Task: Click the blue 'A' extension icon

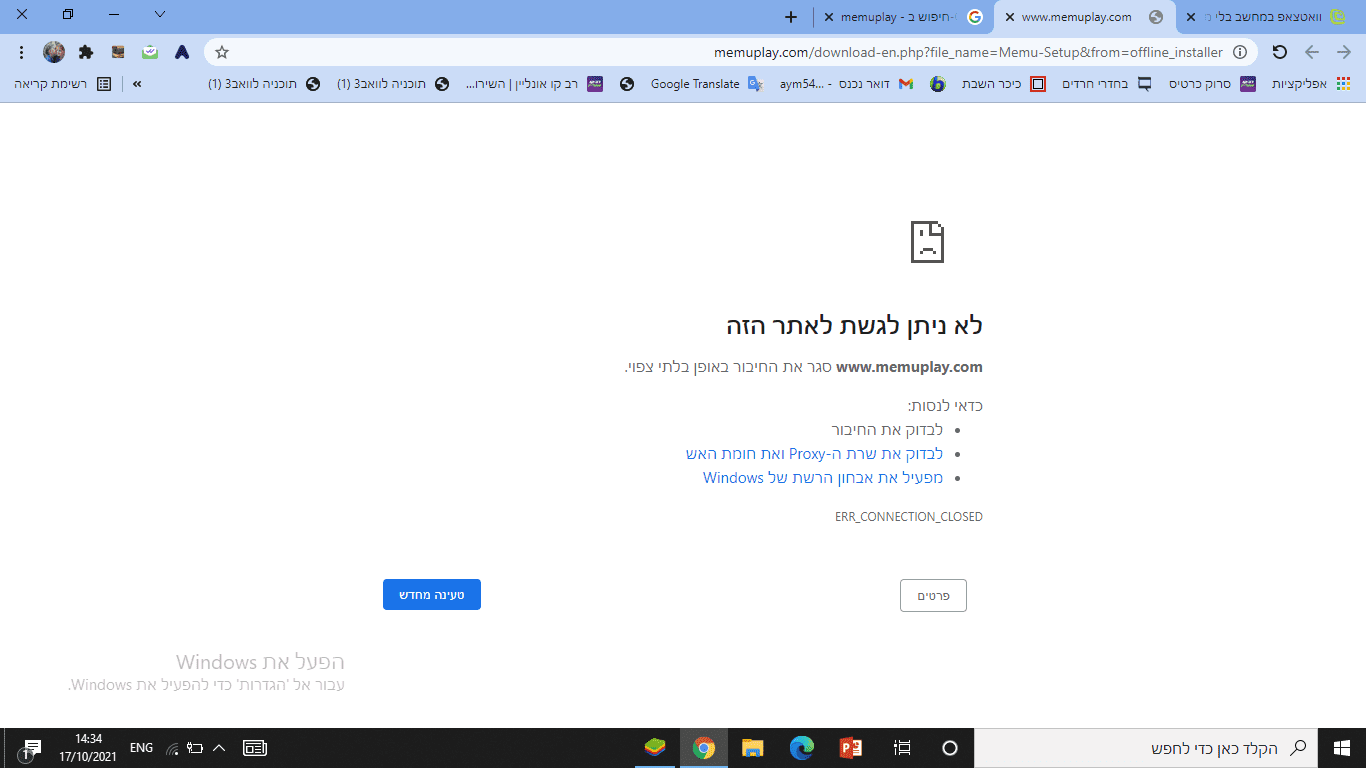Action: point(181,52)
